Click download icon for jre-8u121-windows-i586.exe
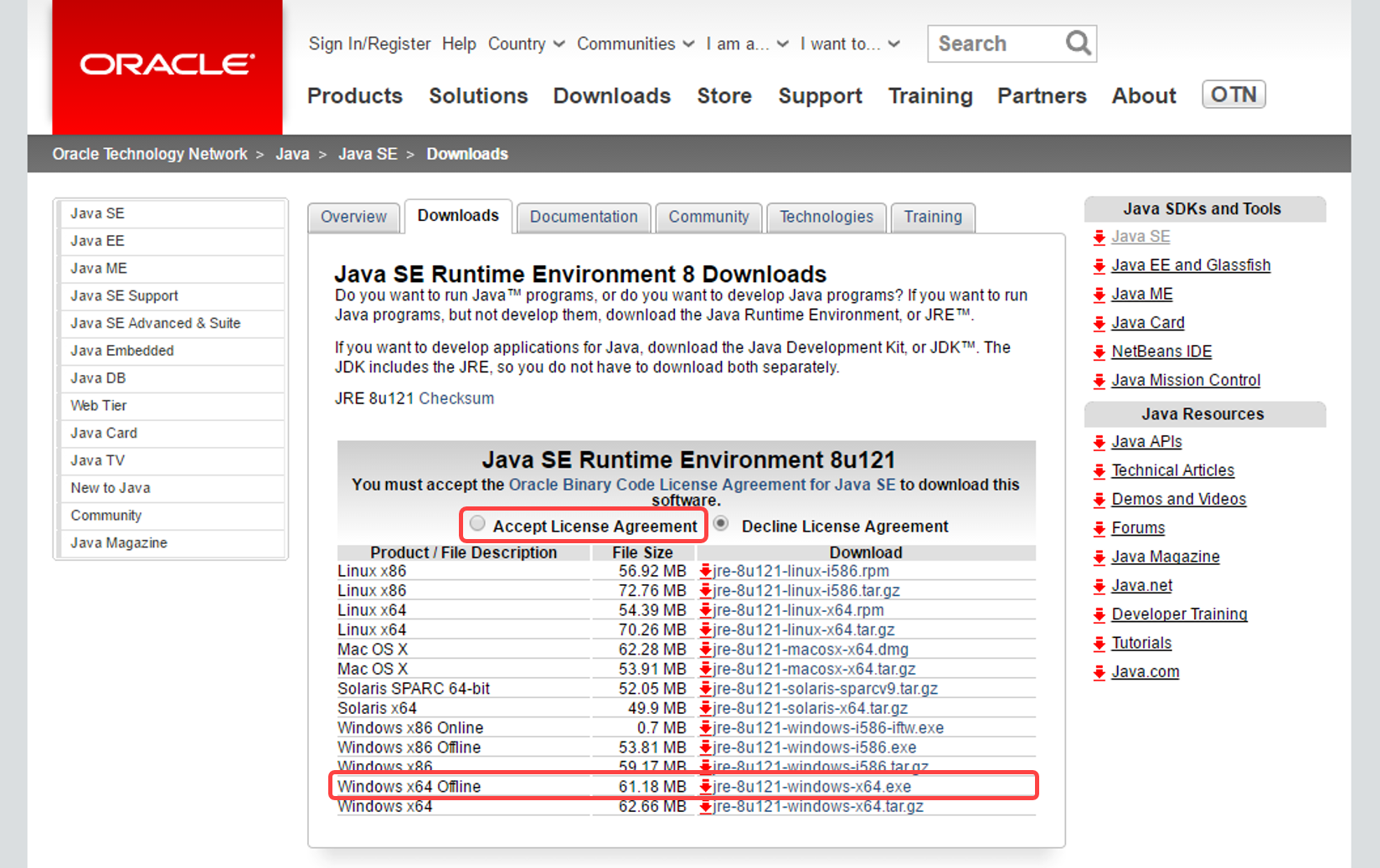Screen dimensions: 1380x868 706,747
